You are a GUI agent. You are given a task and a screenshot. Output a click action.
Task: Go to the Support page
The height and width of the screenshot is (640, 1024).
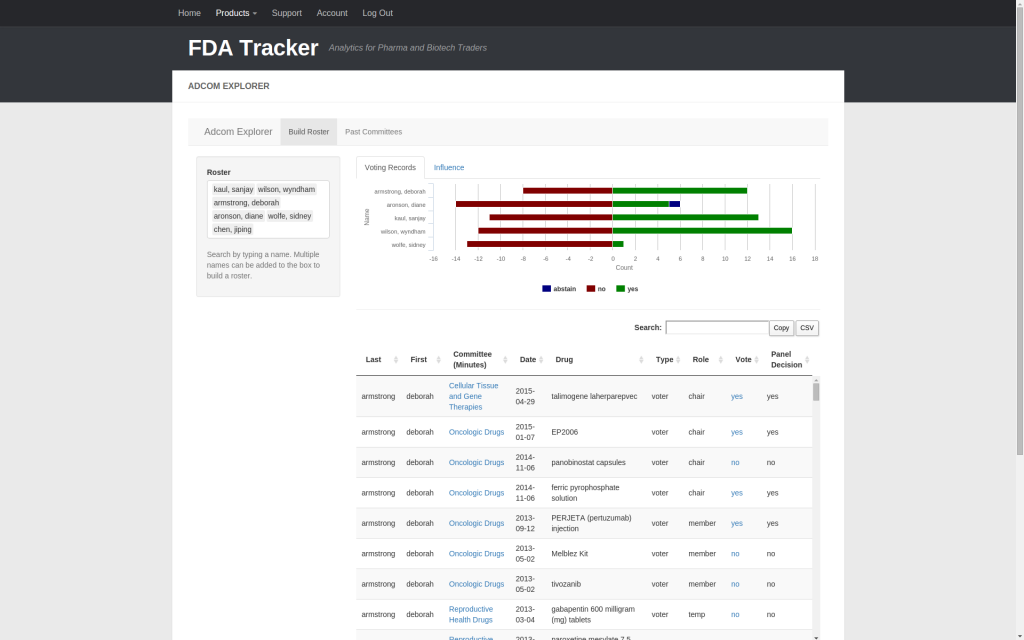(x=287, y=13)
